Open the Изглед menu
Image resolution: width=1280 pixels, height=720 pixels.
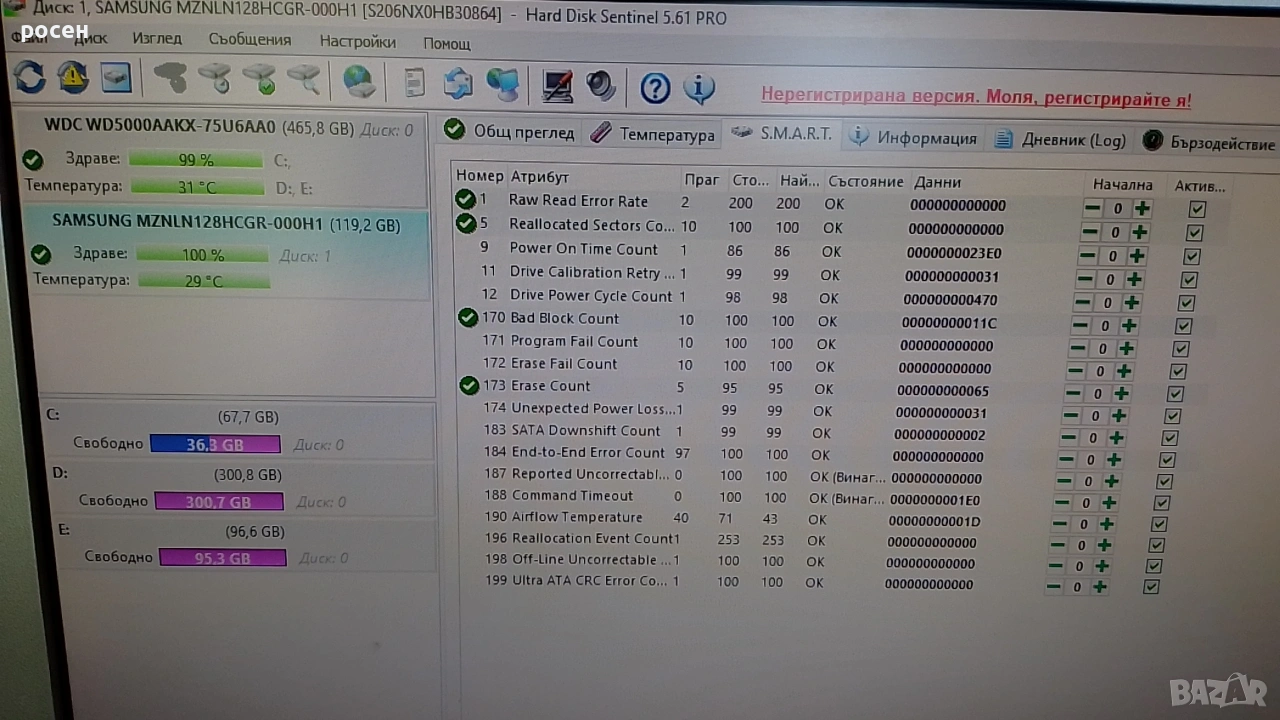click(157, 38)
